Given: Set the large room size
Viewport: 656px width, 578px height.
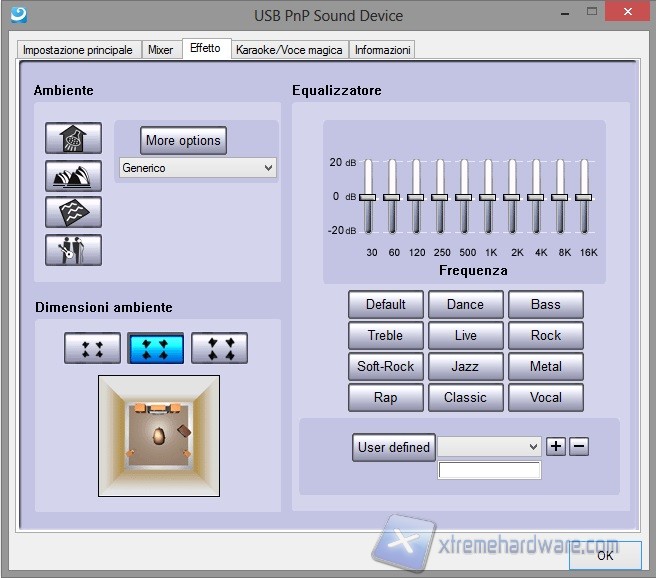Looking at the screenshot, I should (219, 348).
